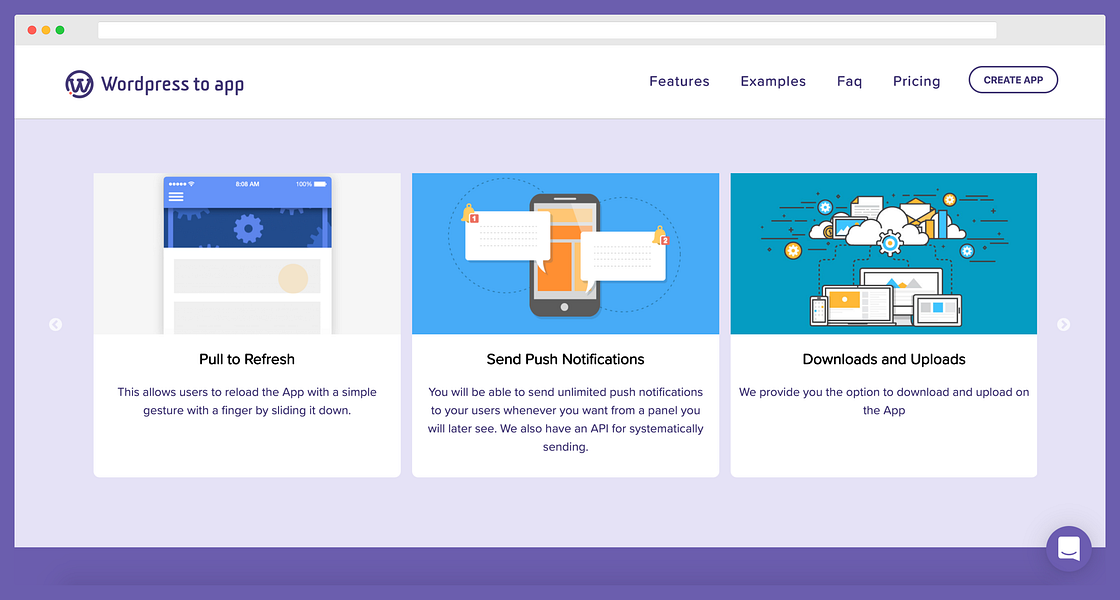The image size is (1120, 600).
Task: Click the "Send Push Notifications" heading
Action: tap(565, 359)
